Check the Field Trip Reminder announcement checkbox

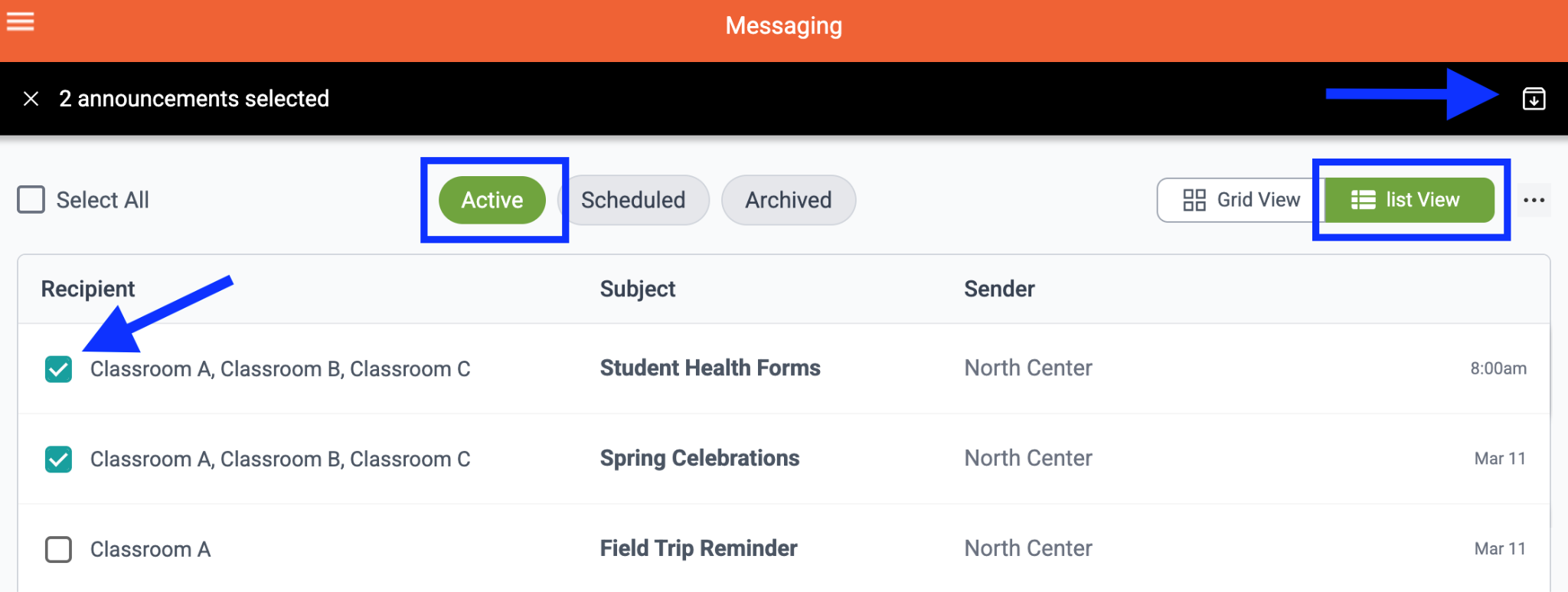point(59,550)
